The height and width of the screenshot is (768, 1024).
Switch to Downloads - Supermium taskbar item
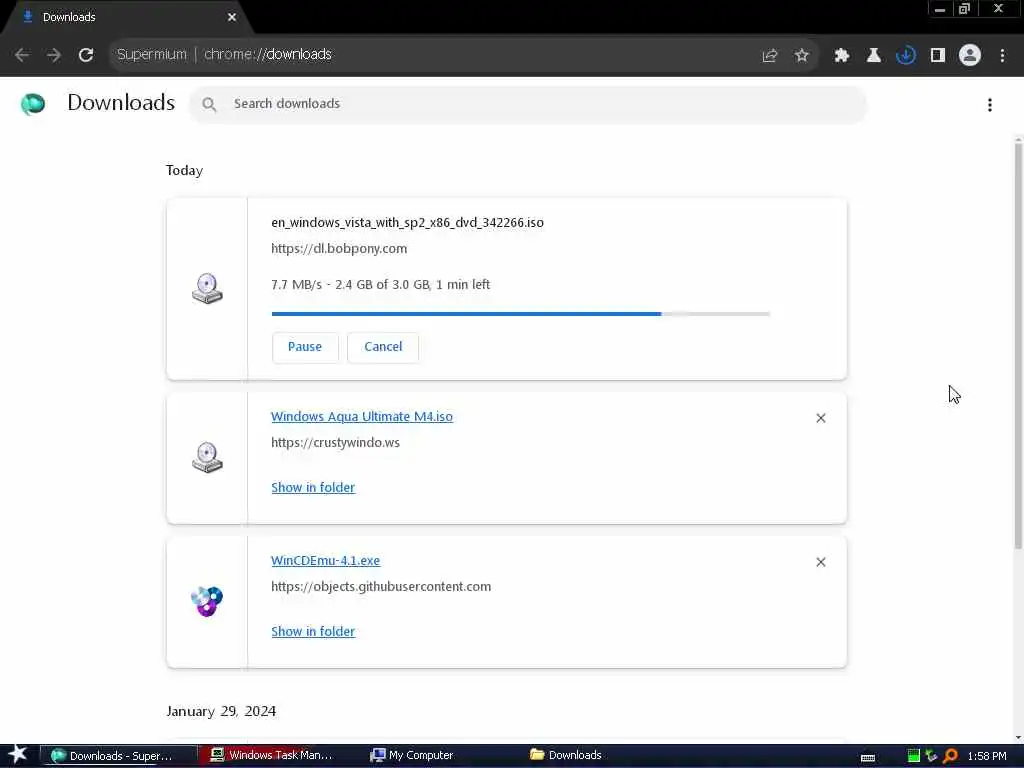pyautogui.click(x=118, y=756)
